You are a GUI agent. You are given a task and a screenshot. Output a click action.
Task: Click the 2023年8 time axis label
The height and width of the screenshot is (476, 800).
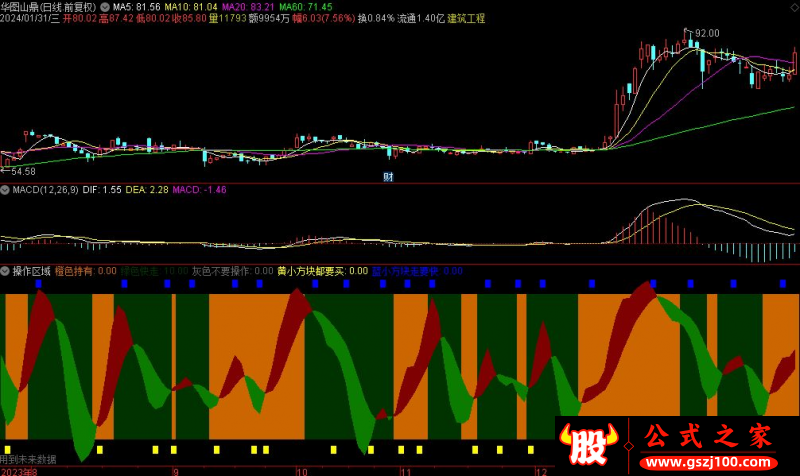[18, 472]
